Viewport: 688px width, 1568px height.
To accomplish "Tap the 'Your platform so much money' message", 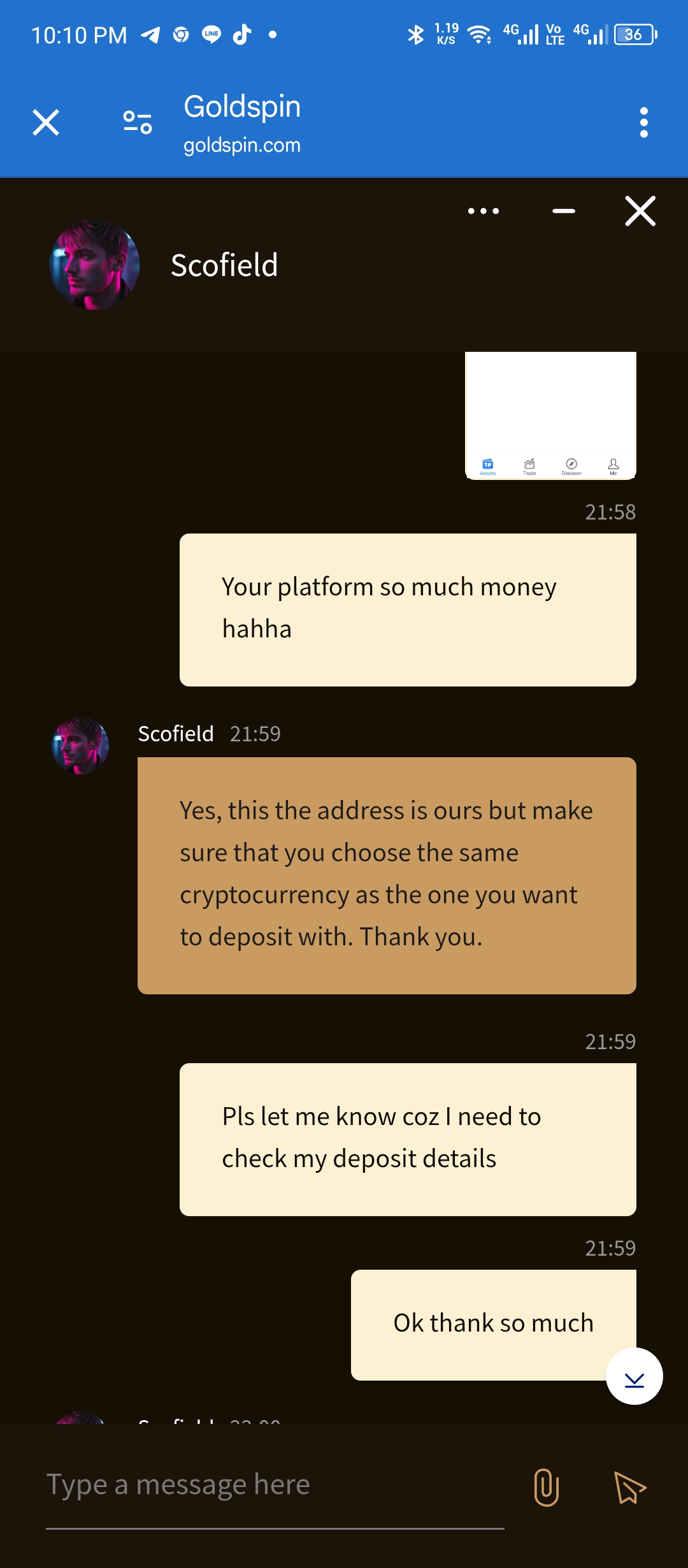I will 408,609.
